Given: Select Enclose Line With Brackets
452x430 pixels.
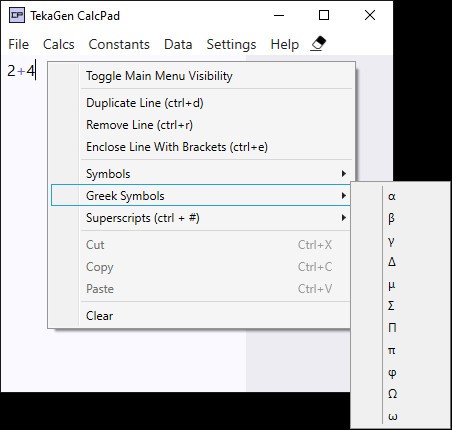Looking at the screenshot, I should point(201,147).
